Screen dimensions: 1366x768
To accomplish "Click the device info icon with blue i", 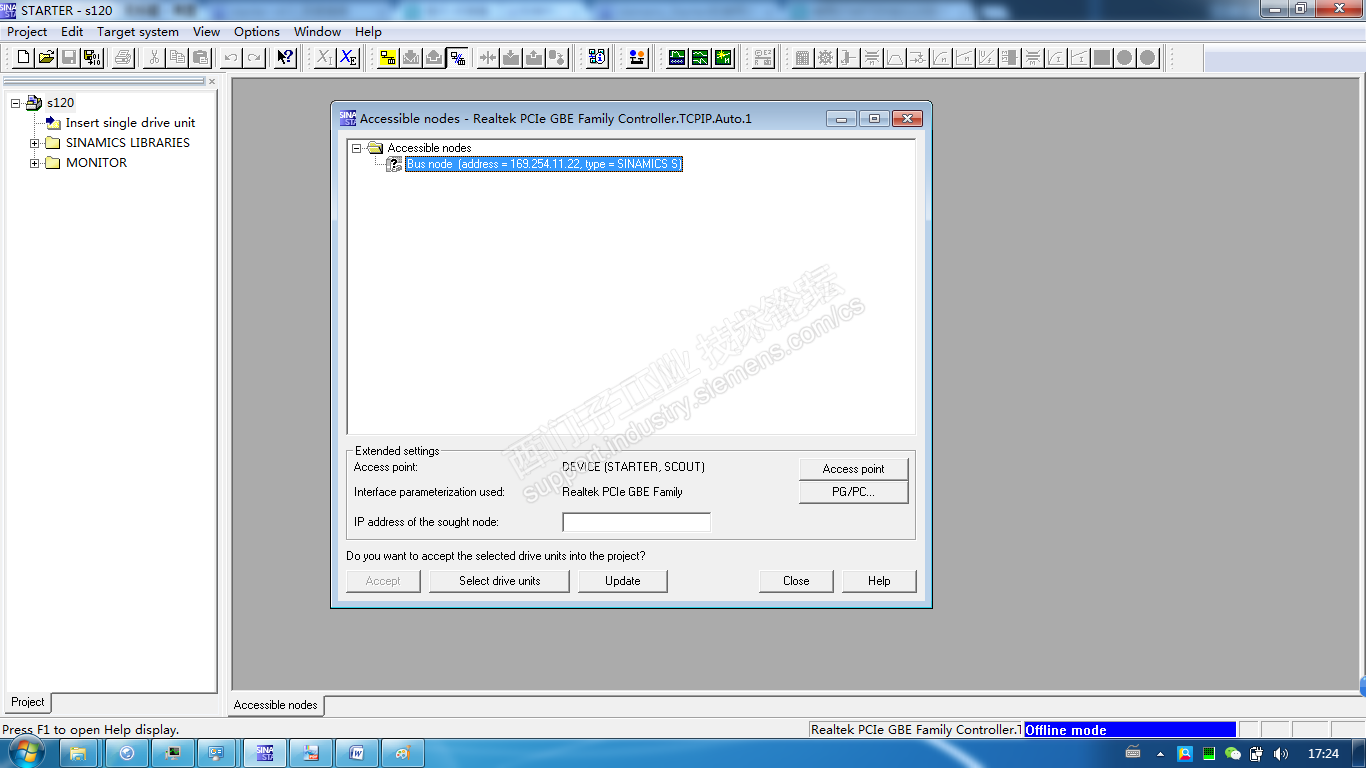I will pyautogui.click(x=597, y=58).
